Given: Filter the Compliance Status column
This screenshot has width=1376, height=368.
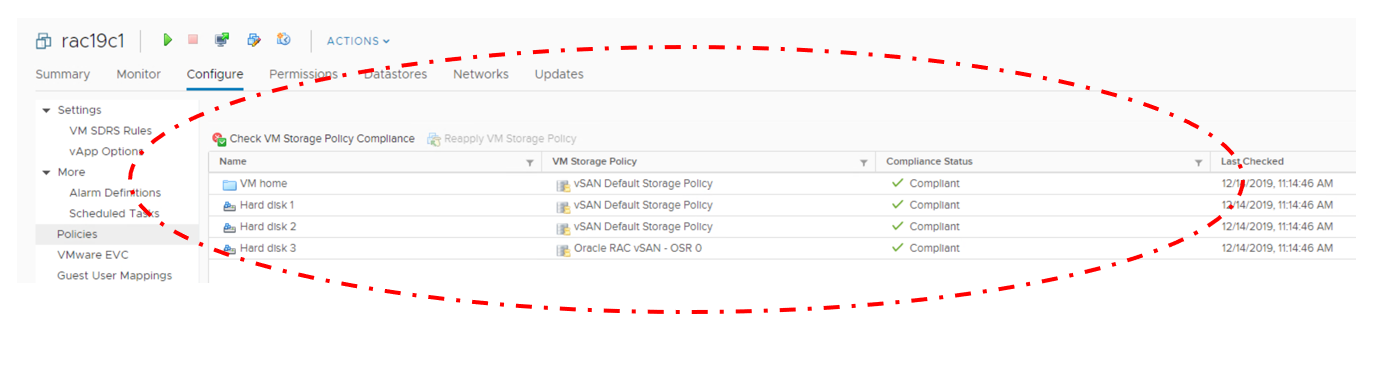Looking at the screenshot, I should click(1198, 162).
